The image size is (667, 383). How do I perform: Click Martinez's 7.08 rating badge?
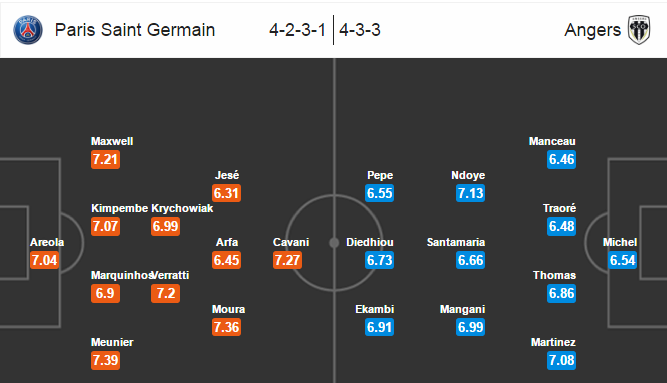[562, 360]
